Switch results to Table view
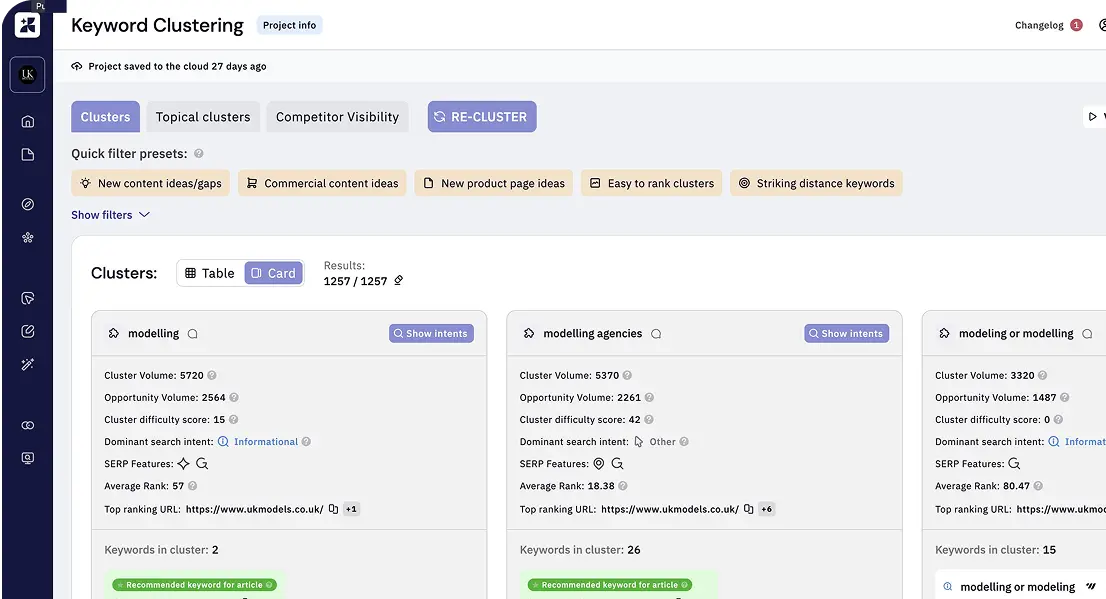Image resolution: width=1106 pixels, height=599 pixels. (x=210, y=272)
